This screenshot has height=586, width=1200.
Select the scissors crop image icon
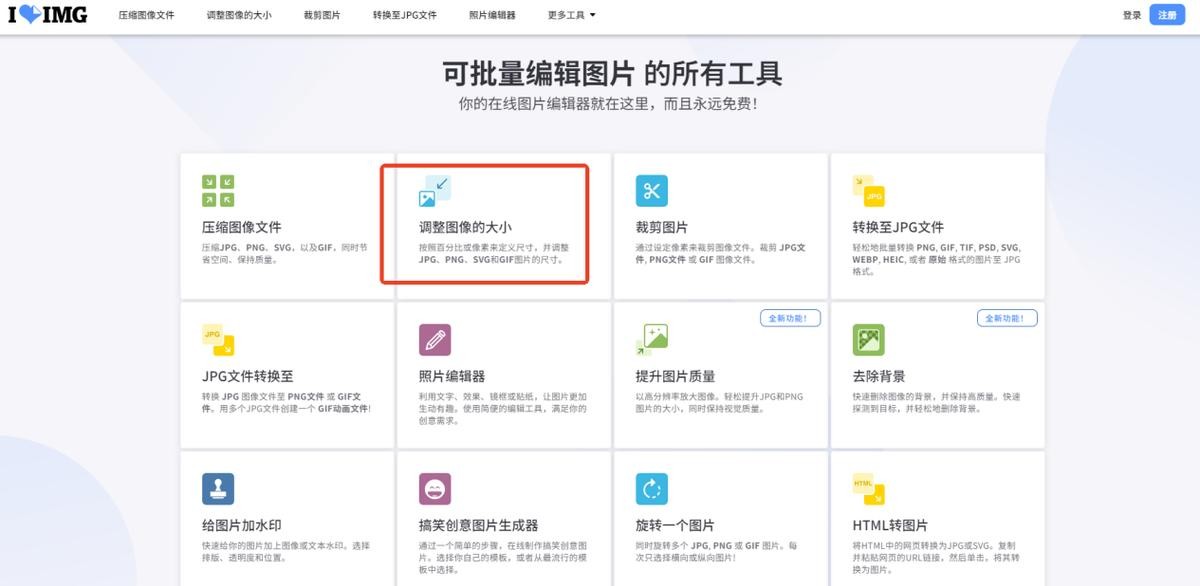pos(651,190)
